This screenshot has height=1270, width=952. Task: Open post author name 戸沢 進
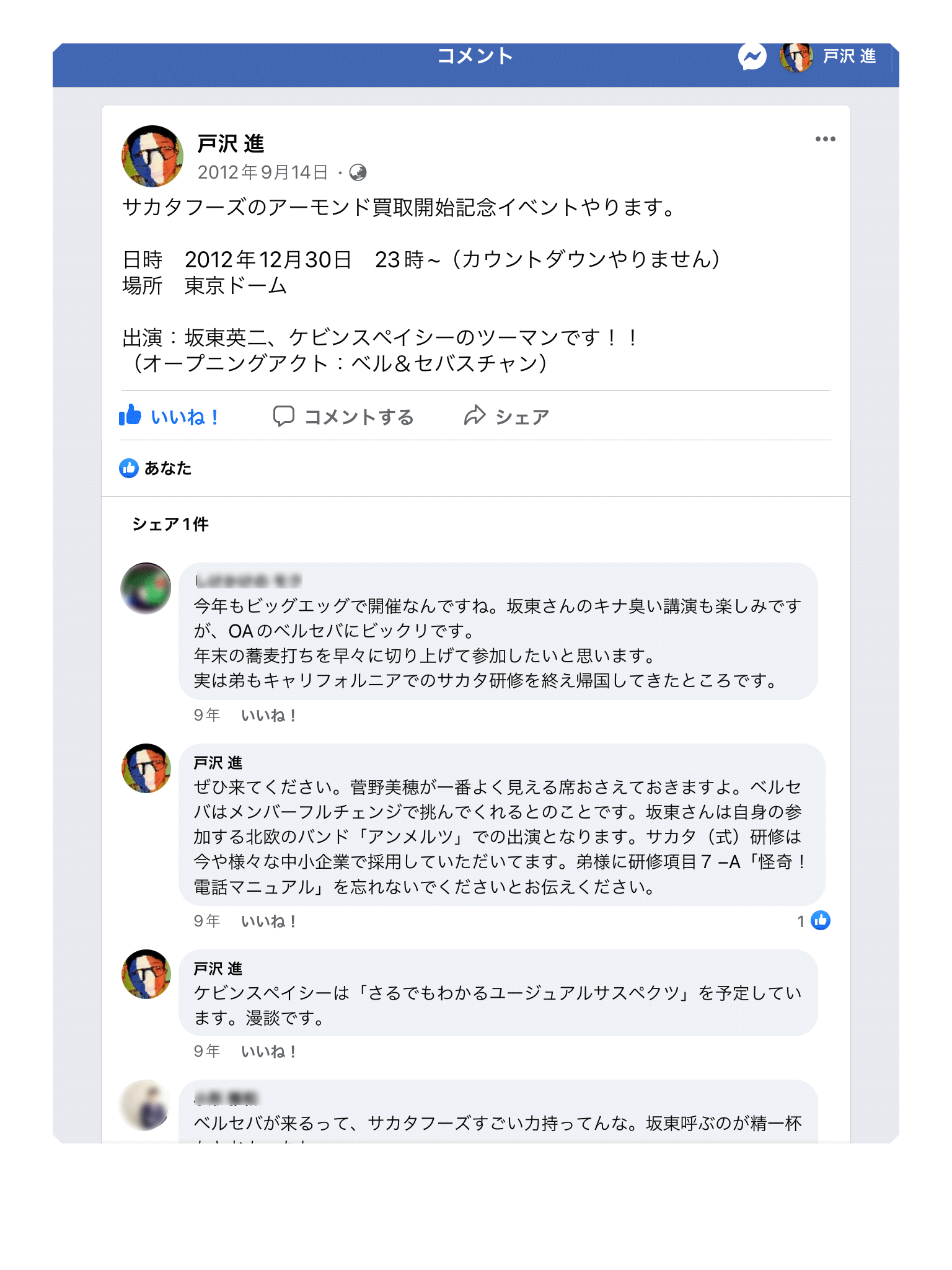click(231, 144)
